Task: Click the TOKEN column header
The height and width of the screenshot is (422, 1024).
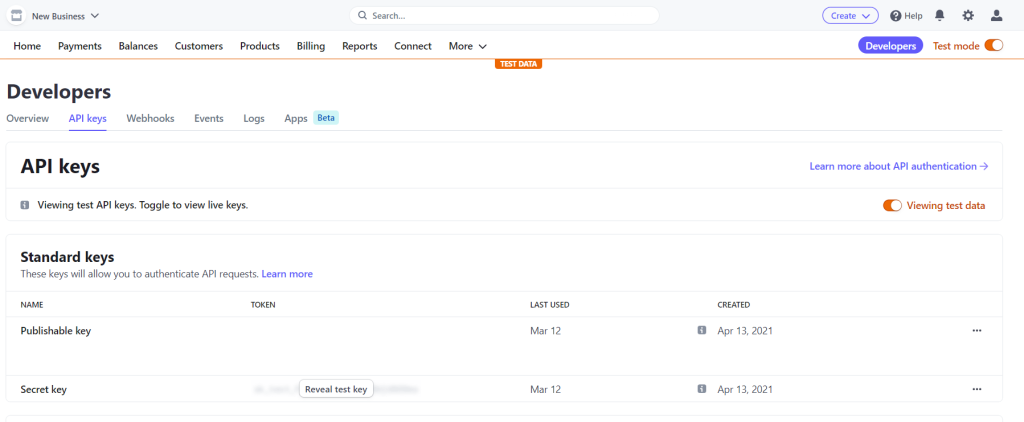Action: pyautogui.click(x=263, y=304)
